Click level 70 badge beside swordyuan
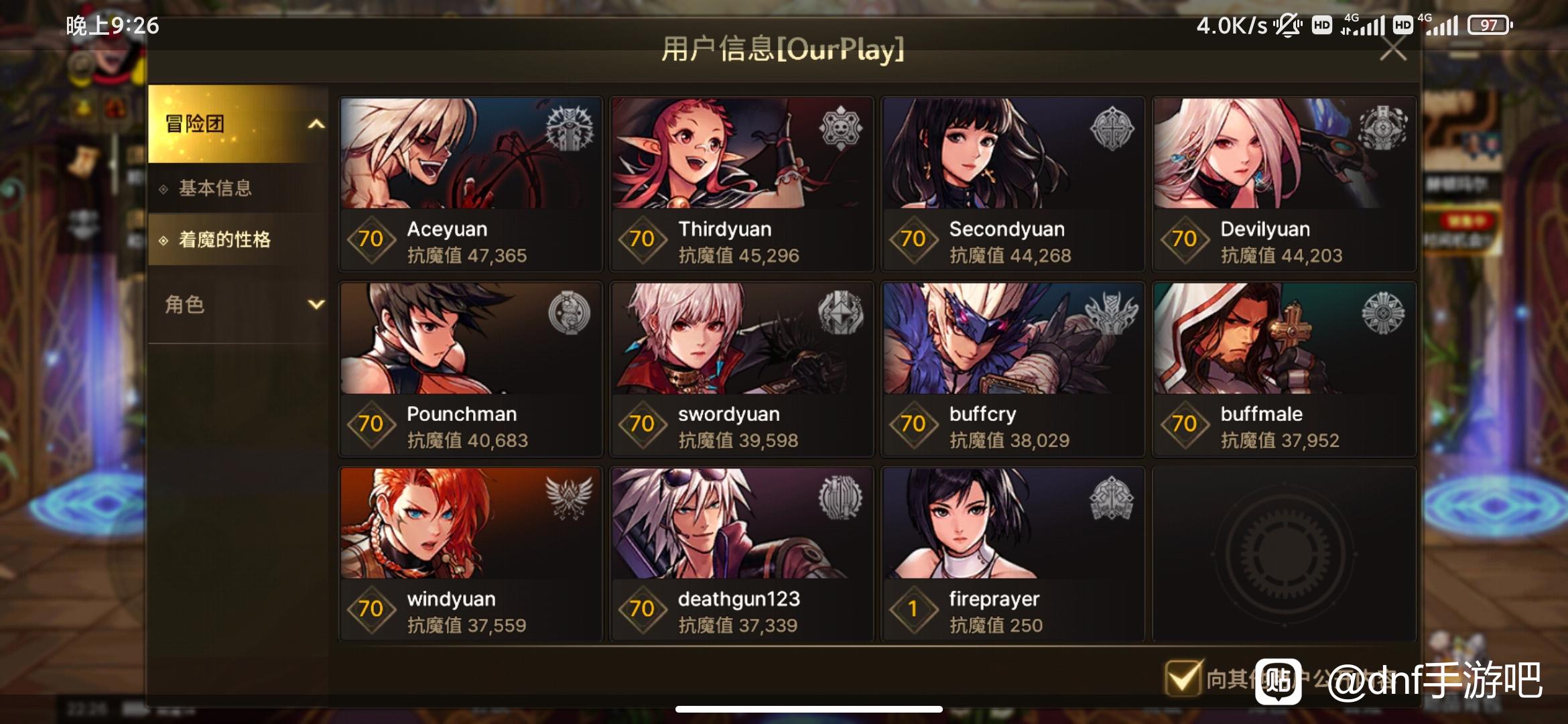Viewport: 1568px width, 724px height. click(642, 424)
